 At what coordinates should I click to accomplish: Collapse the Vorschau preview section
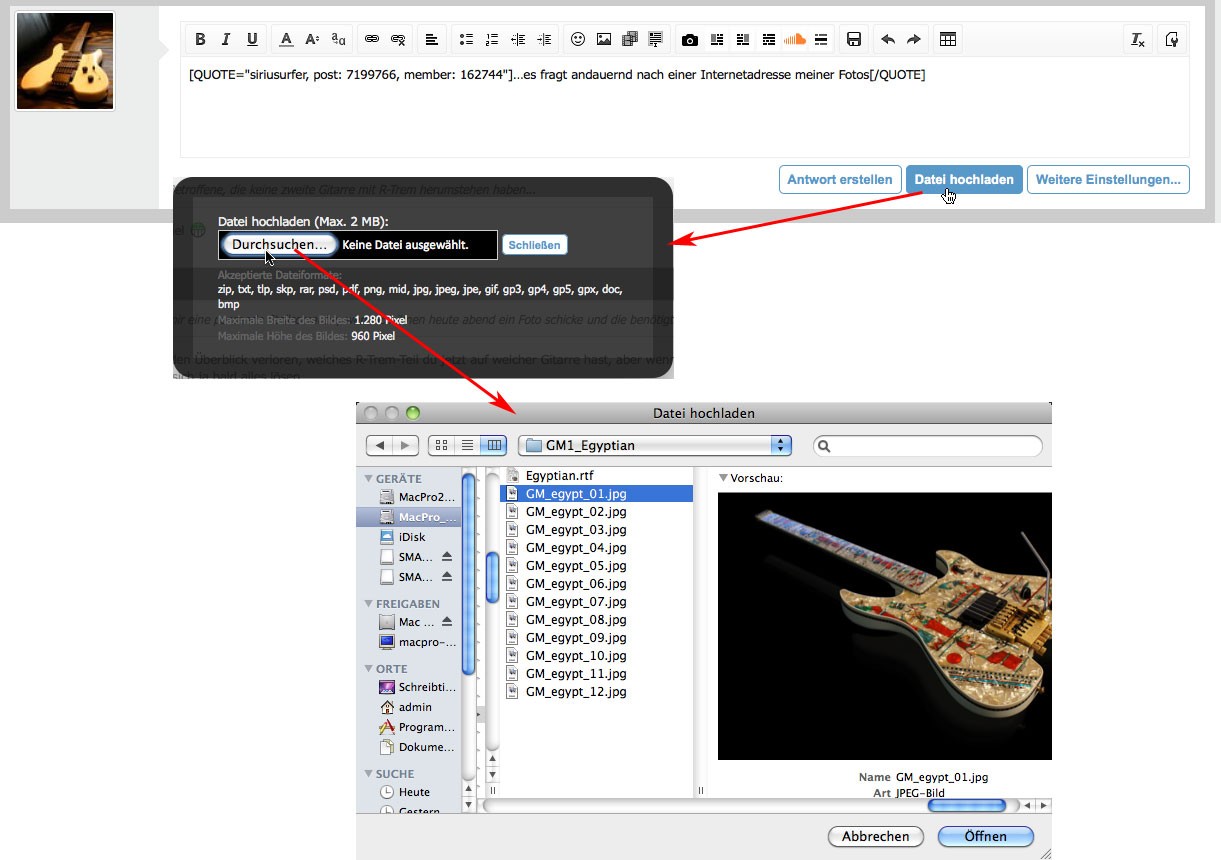(x=724, y=478)
